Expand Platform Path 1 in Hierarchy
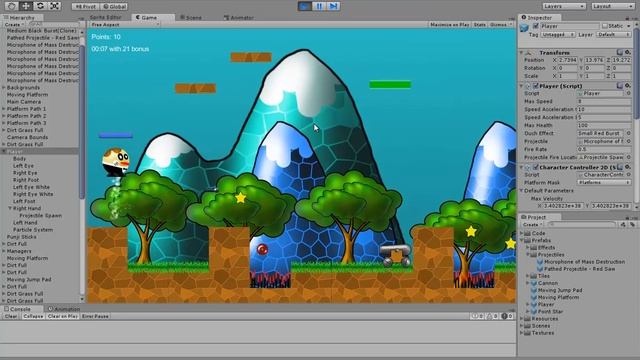 [4, 109]
